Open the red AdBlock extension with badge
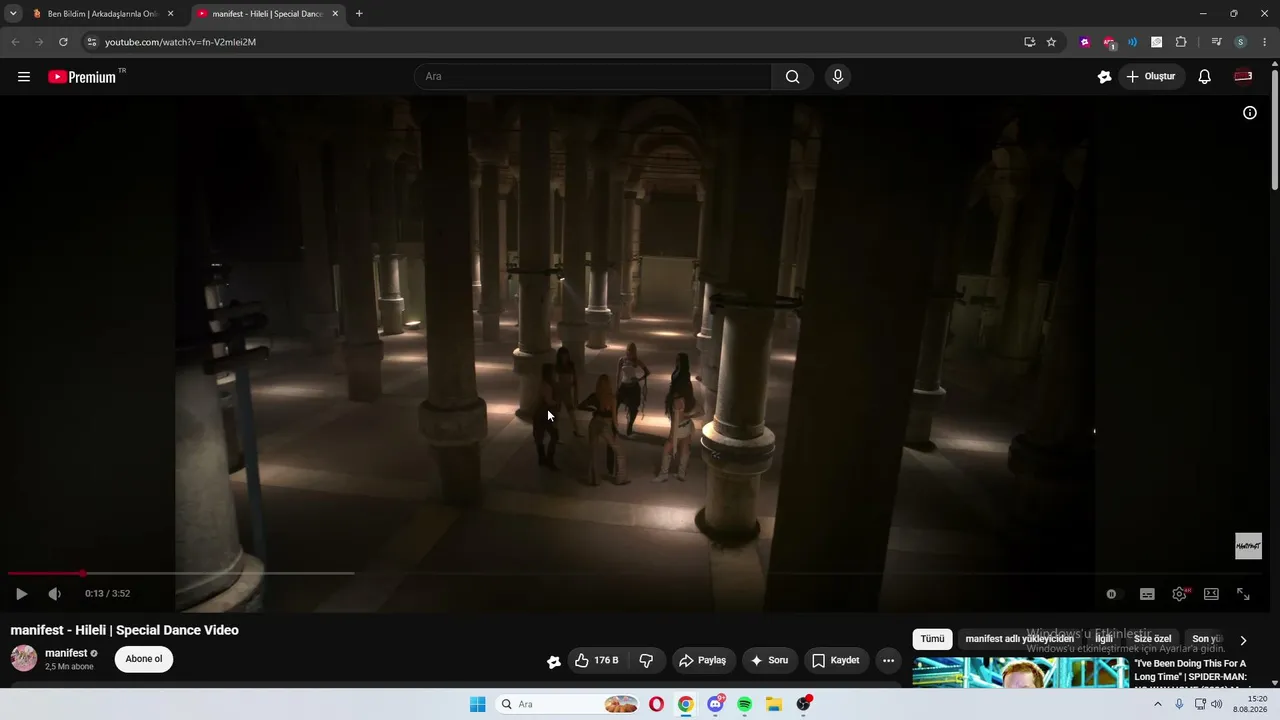1280x720 pixels. click(x=1109, y=42)
